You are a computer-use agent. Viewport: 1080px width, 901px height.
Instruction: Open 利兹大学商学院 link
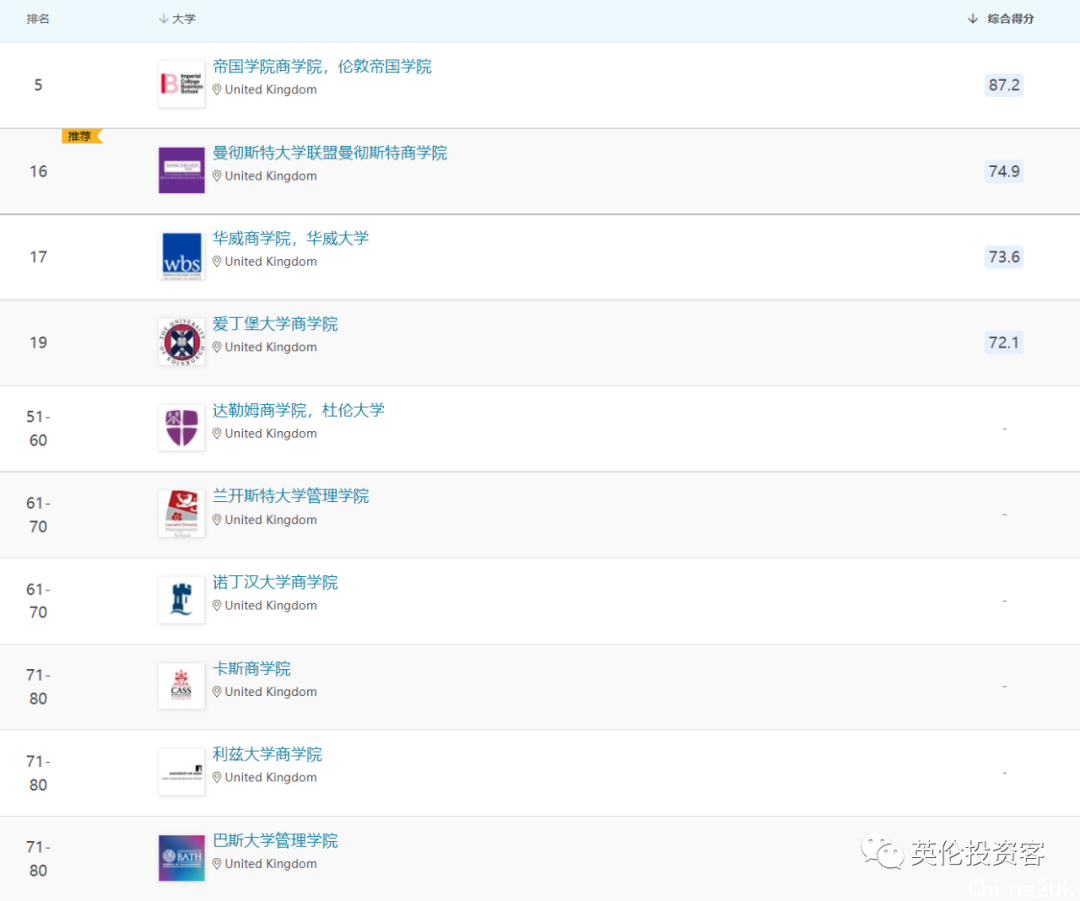click(x=267, y=754)
